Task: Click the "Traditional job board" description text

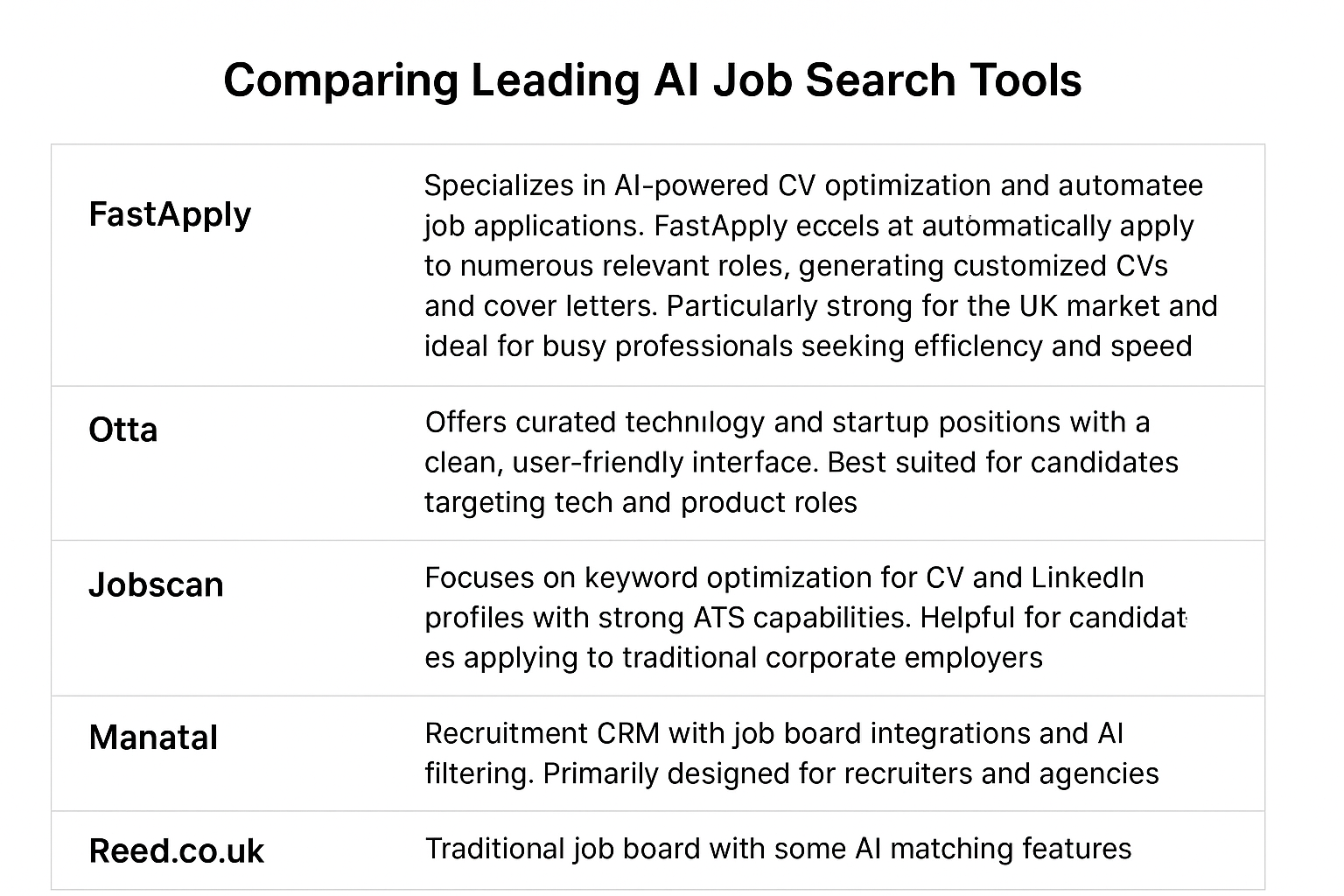Action: (x=778, y=849)
